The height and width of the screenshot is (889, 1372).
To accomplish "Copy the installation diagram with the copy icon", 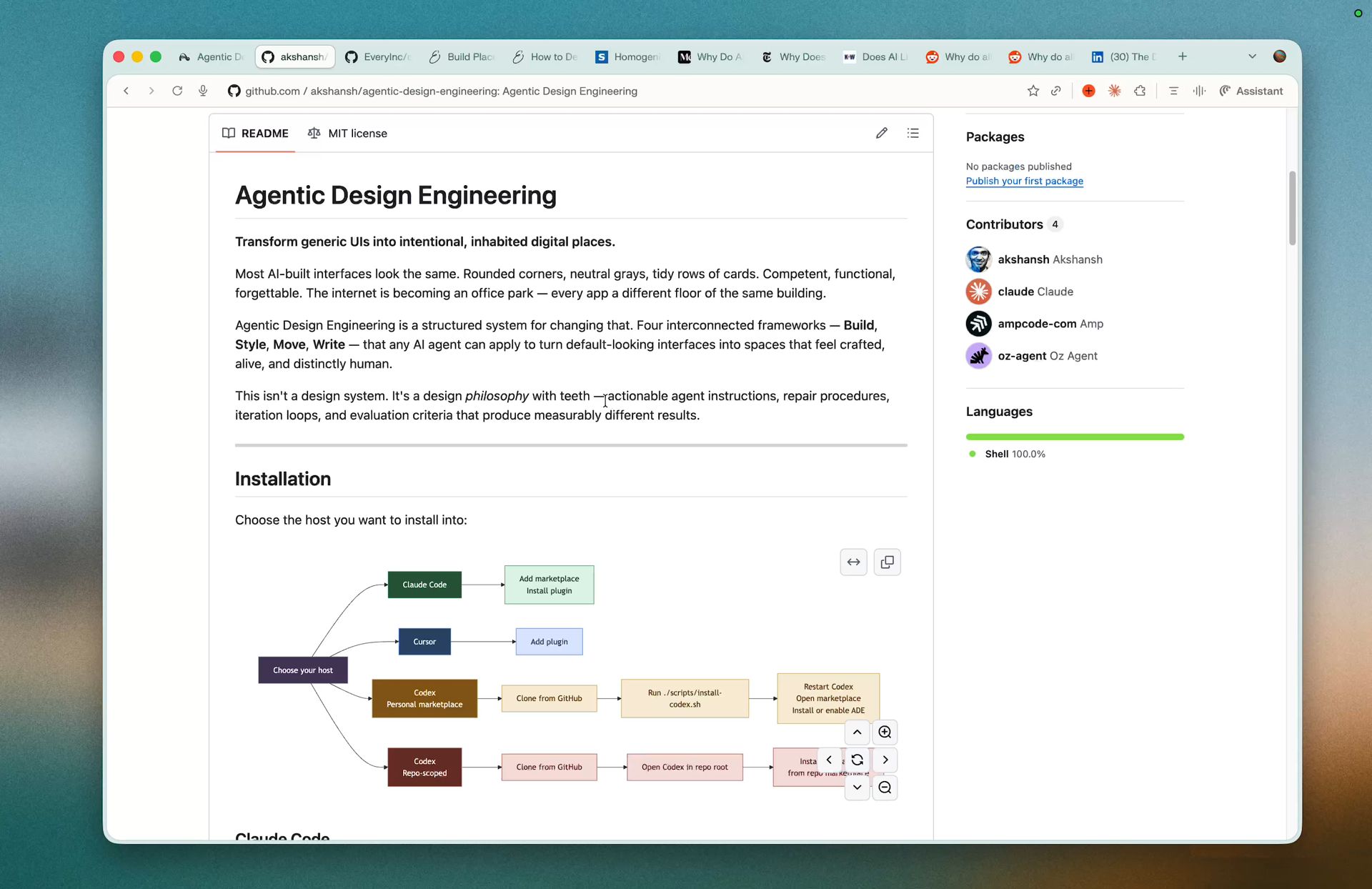I will pos(887,562).
